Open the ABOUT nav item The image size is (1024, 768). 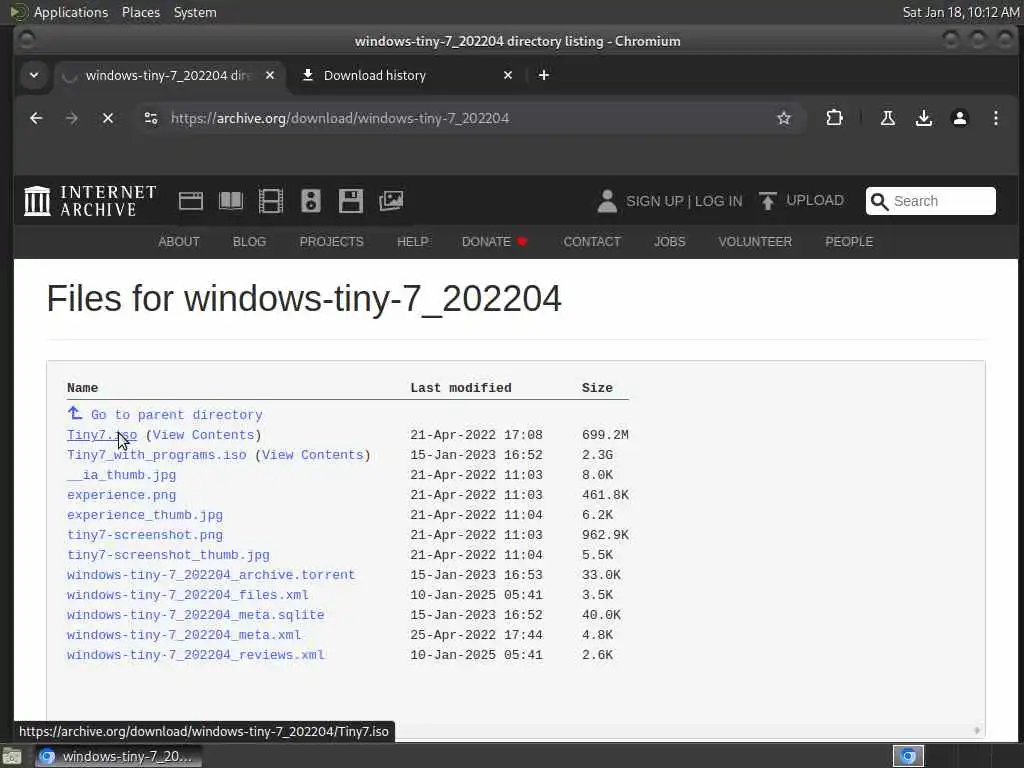click(x=179, y=242)
